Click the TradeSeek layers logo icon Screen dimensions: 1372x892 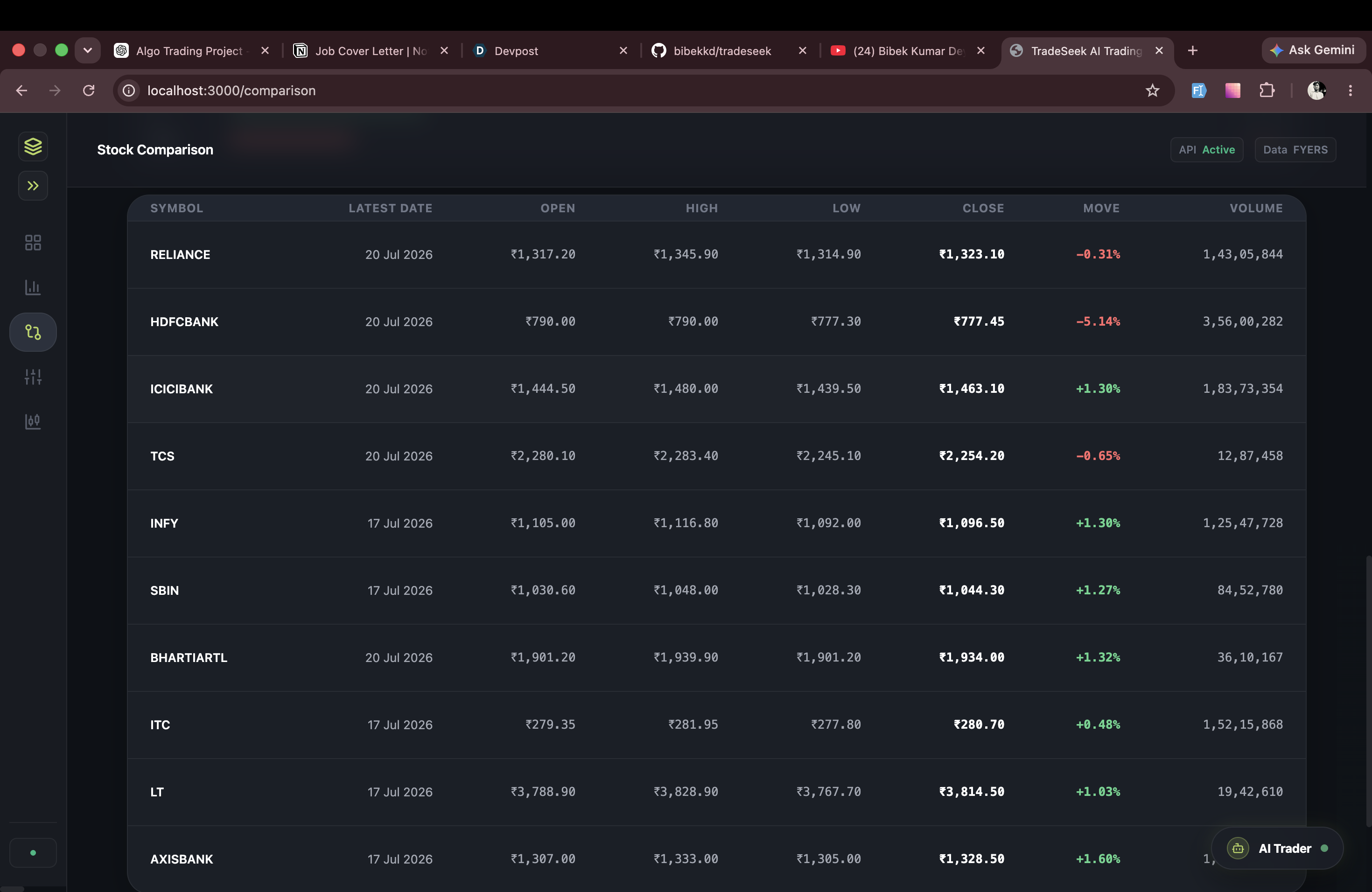coord(33,146)
